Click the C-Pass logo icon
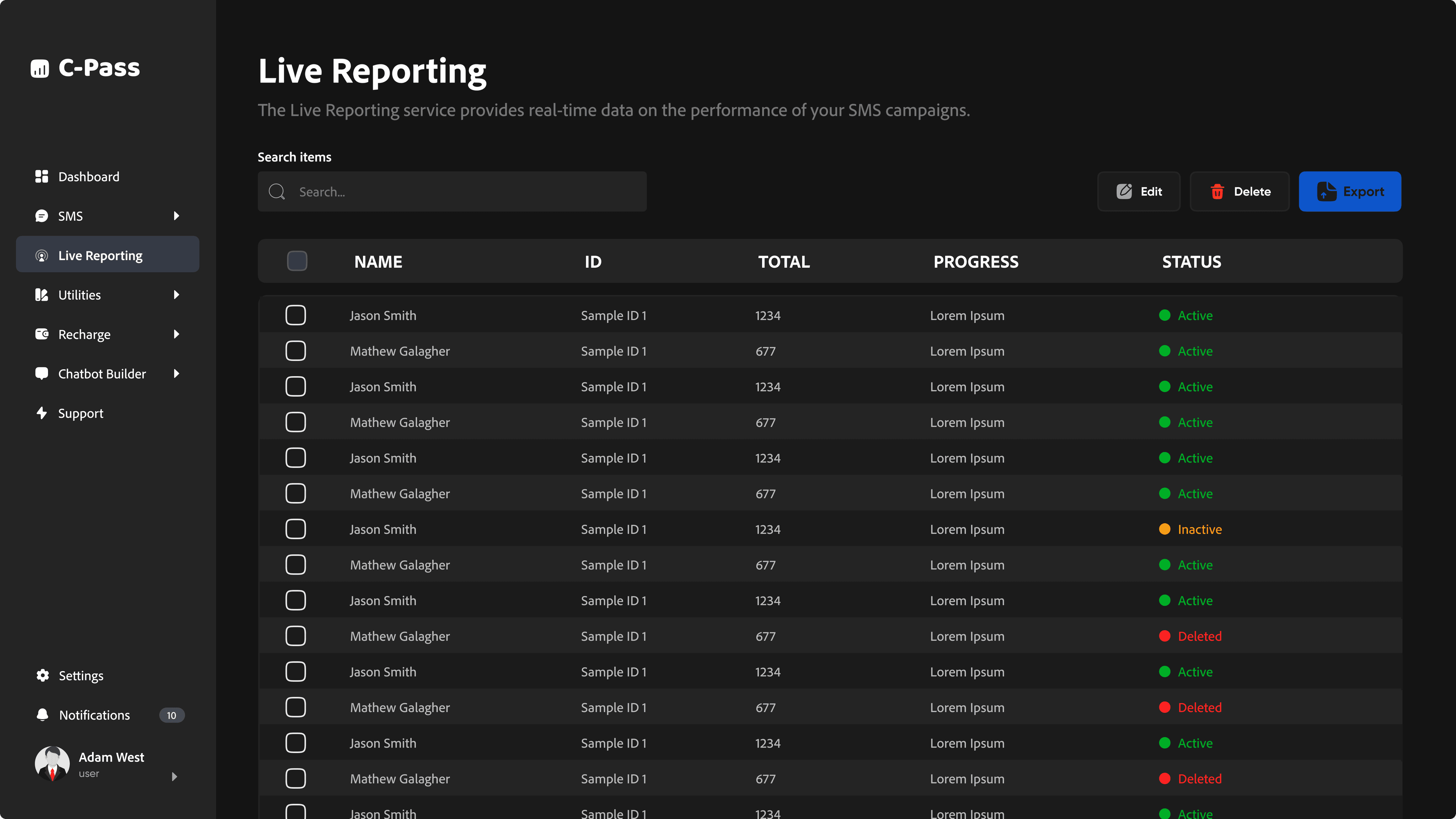Screen dimensions: 1456x819 click(39, 68)
